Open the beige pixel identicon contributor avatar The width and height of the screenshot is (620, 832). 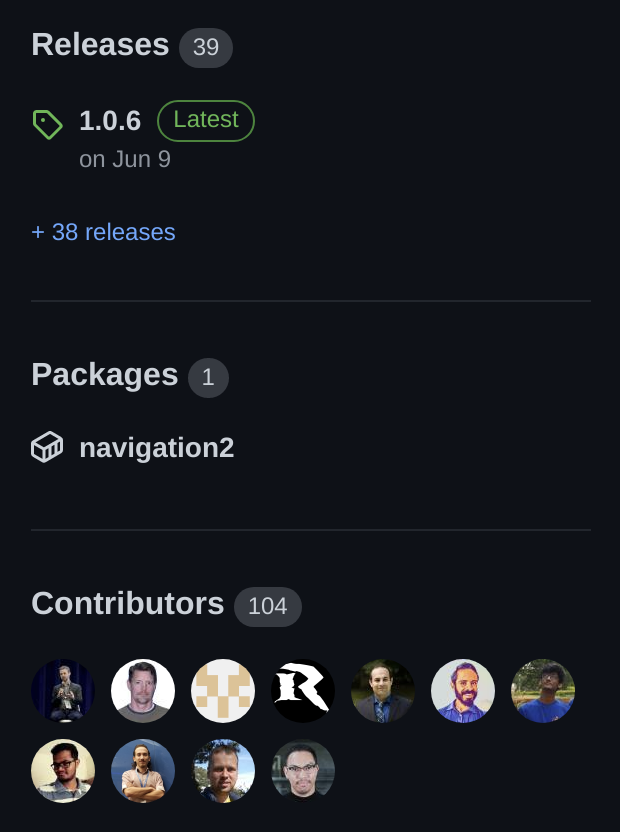[x=223, y=691]
